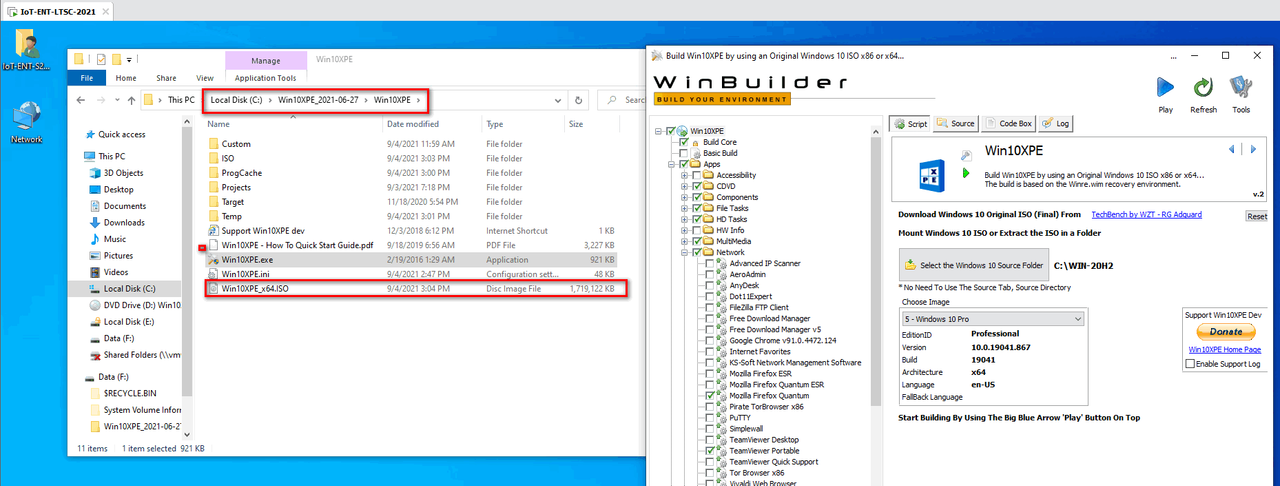Click the Back arrow in File Explorer
The width and height of the screenshot is (1280, 486).
click(x=83, y=100)
